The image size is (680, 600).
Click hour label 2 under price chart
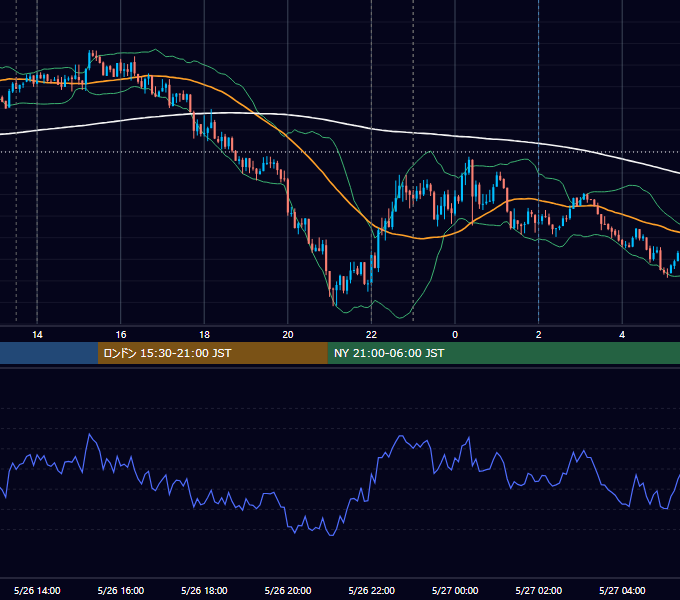(x=539, y=335)
